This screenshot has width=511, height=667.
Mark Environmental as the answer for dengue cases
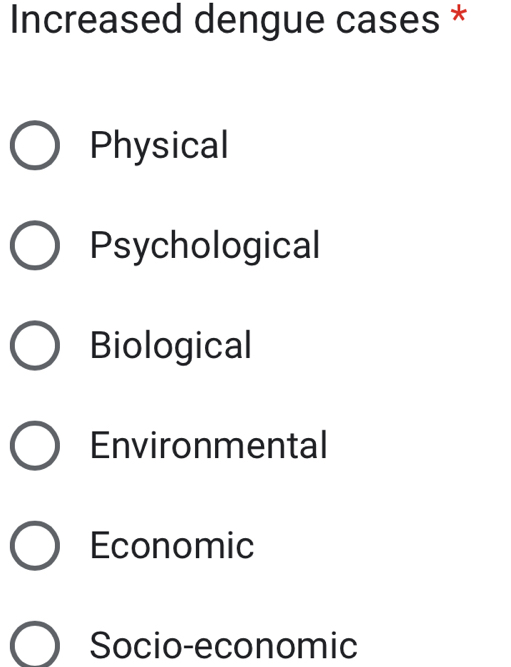[x=35, y=446]
